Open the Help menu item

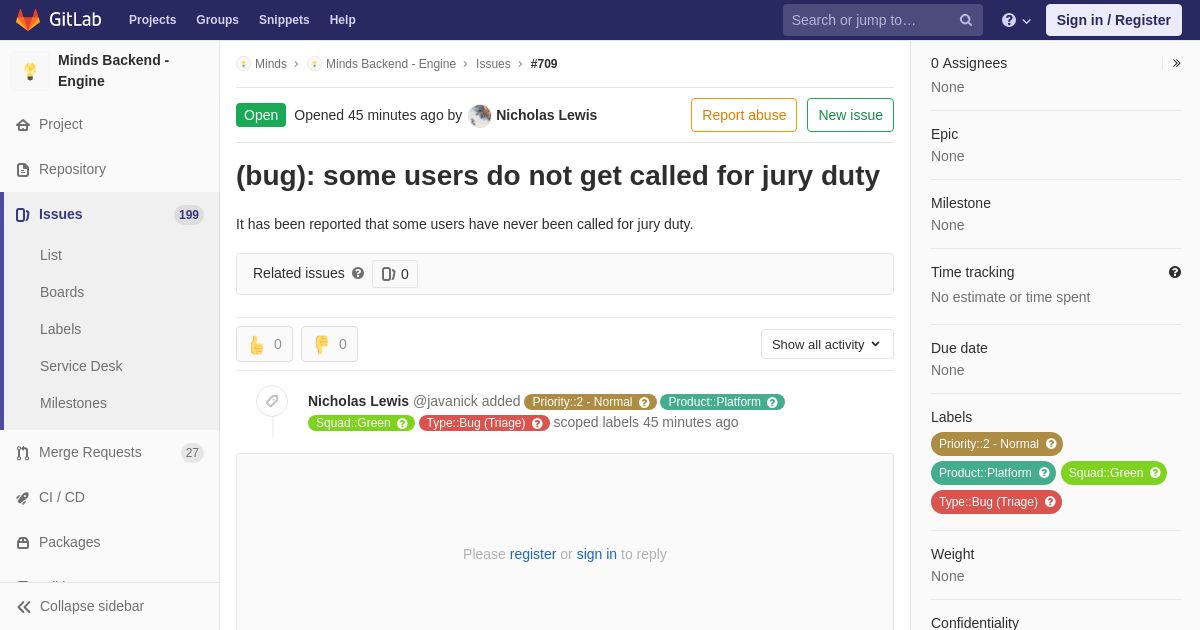click(x=343, y=20)
